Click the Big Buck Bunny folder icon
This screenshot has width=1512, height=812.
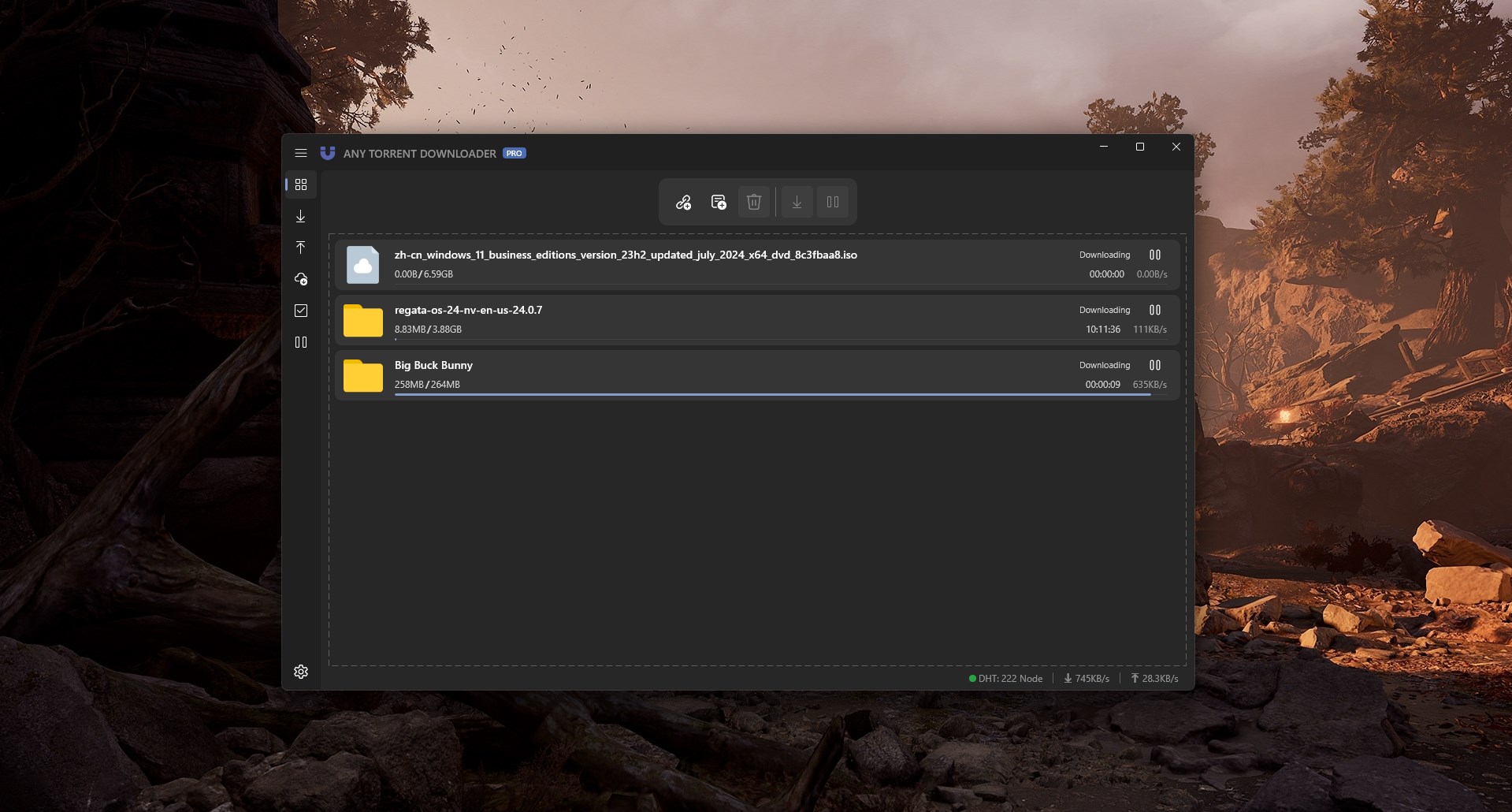[x=363, y=376]
